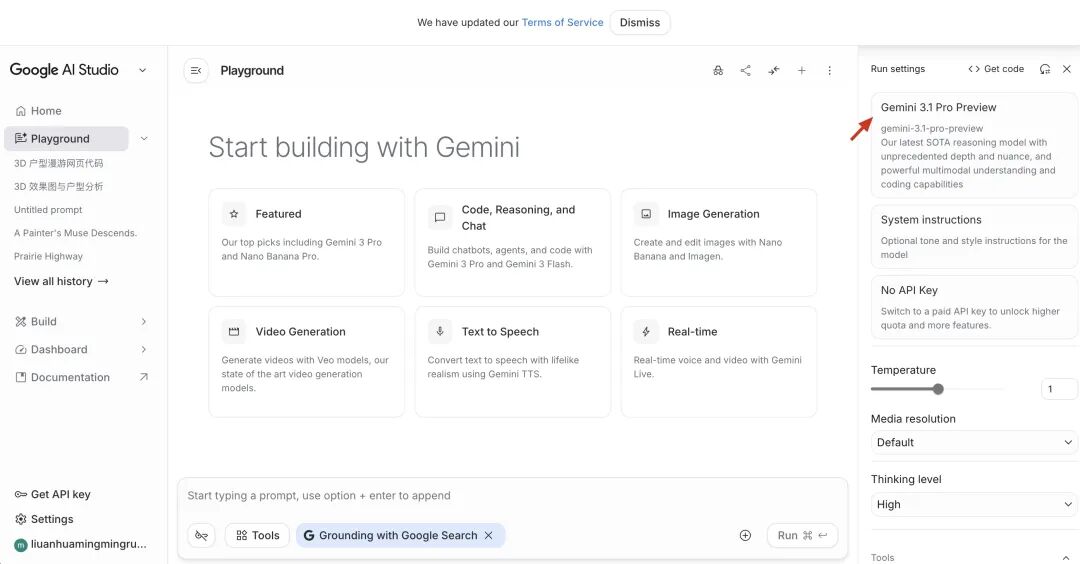Click the Documentation external link arrow
This screenshot has width=1080, height=564.
click(x=143, y=377)
